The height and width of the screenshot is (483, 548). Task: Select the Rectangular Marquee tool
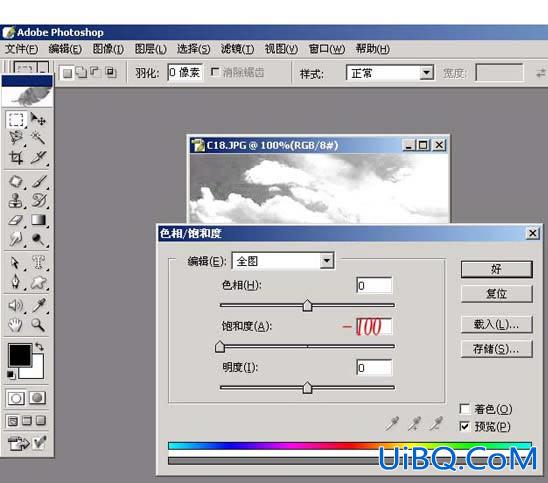(x=16, y=120)
